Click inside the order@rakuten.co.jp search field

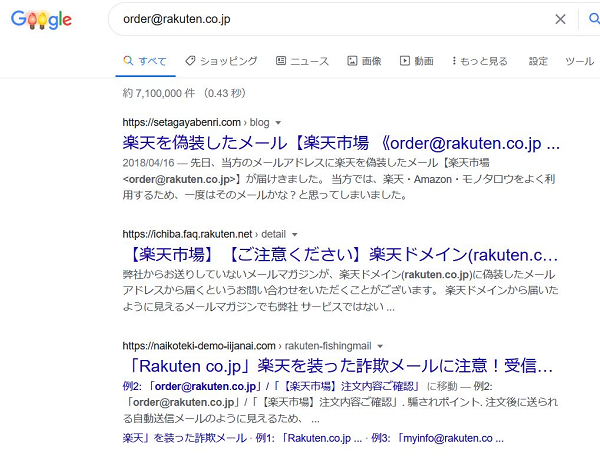(x=329, y=19)
